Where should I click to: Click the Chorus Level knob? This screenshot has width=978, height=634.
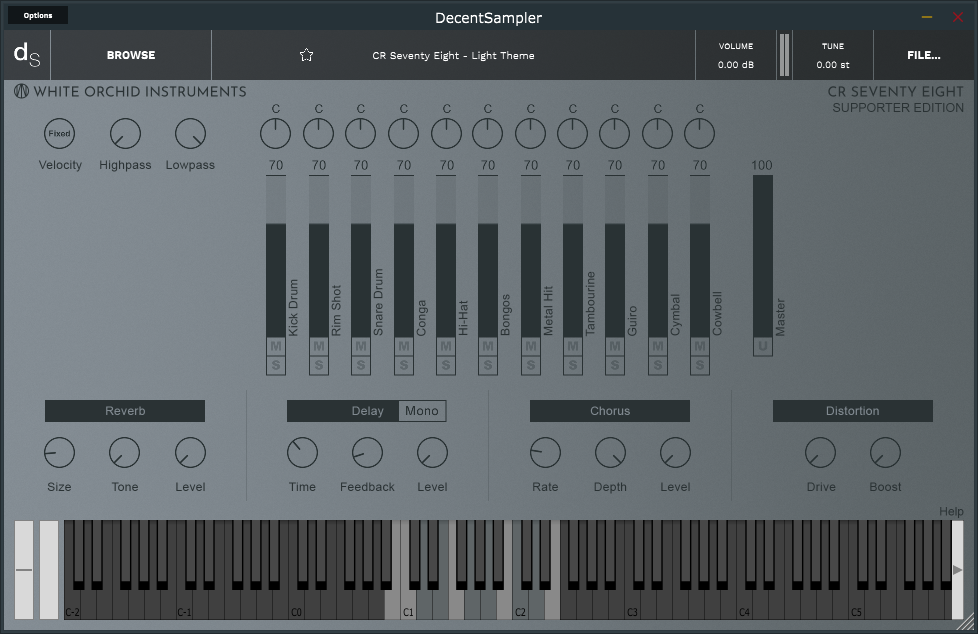click(675, 452)
